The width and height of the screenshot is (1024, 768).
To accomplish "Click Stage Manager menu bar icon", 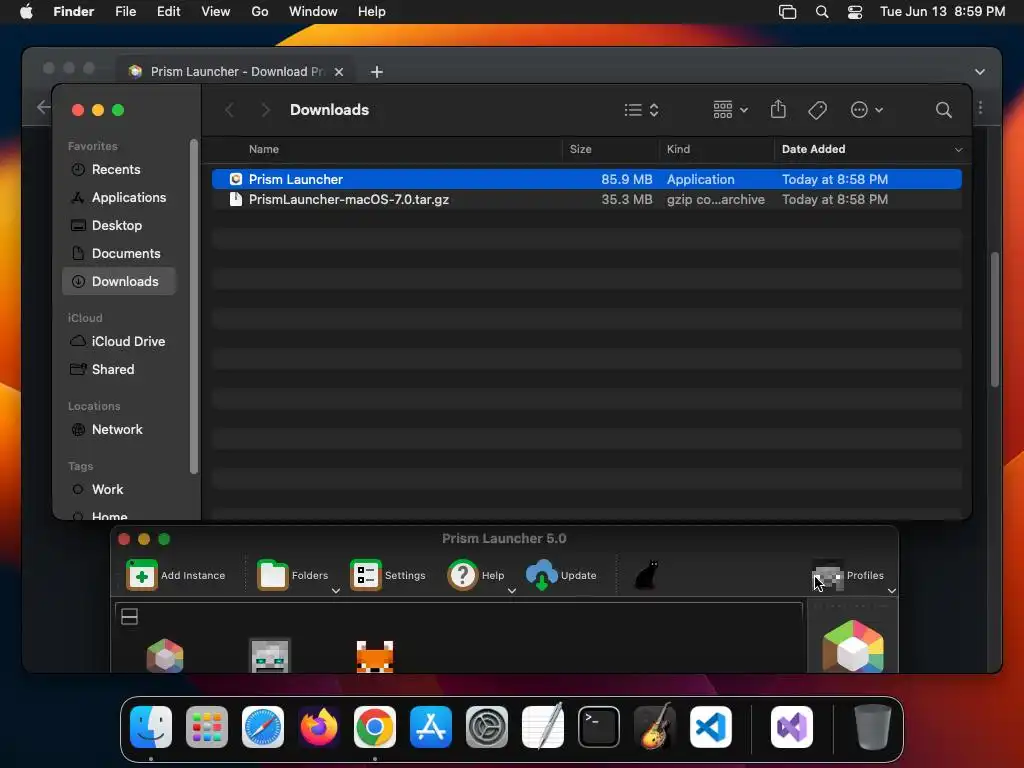I will 788,12.
